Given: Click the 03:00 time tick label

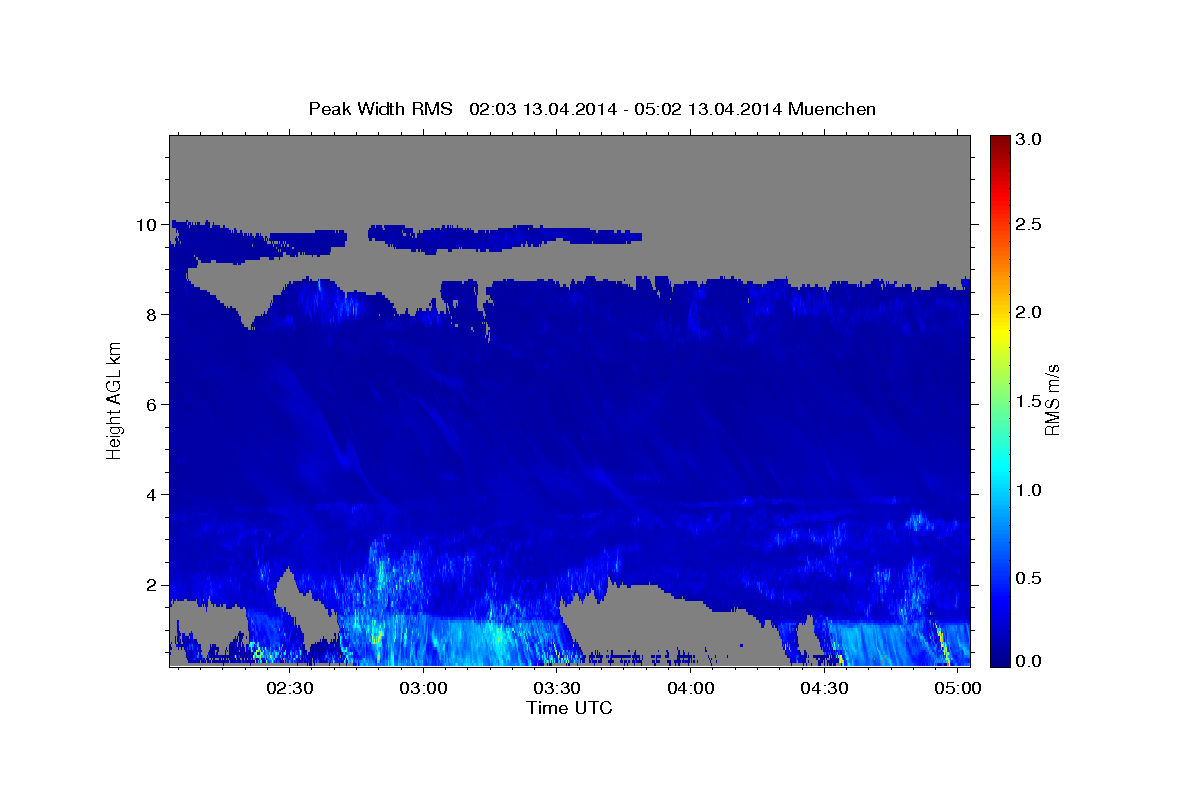Looking at the screenshot, I should (423, 689).
